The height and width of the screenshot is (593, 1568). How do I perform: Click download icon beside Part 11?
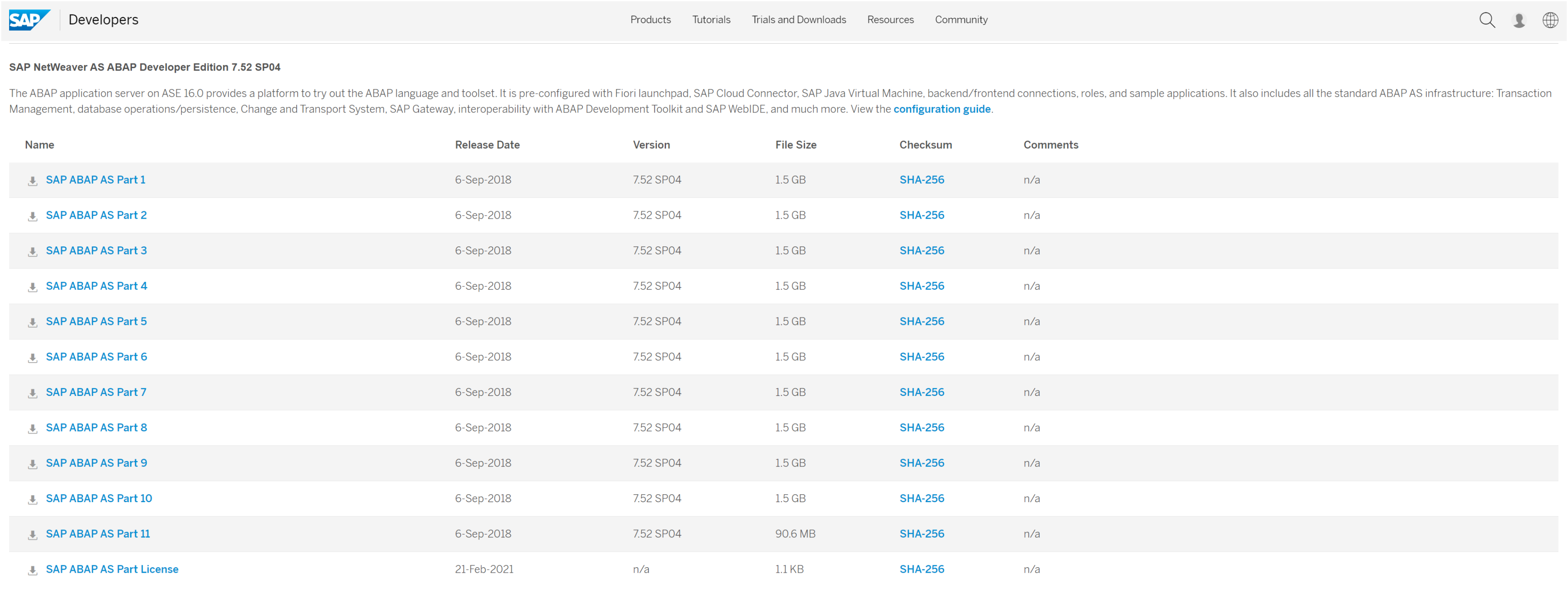[x=33, y=534]
